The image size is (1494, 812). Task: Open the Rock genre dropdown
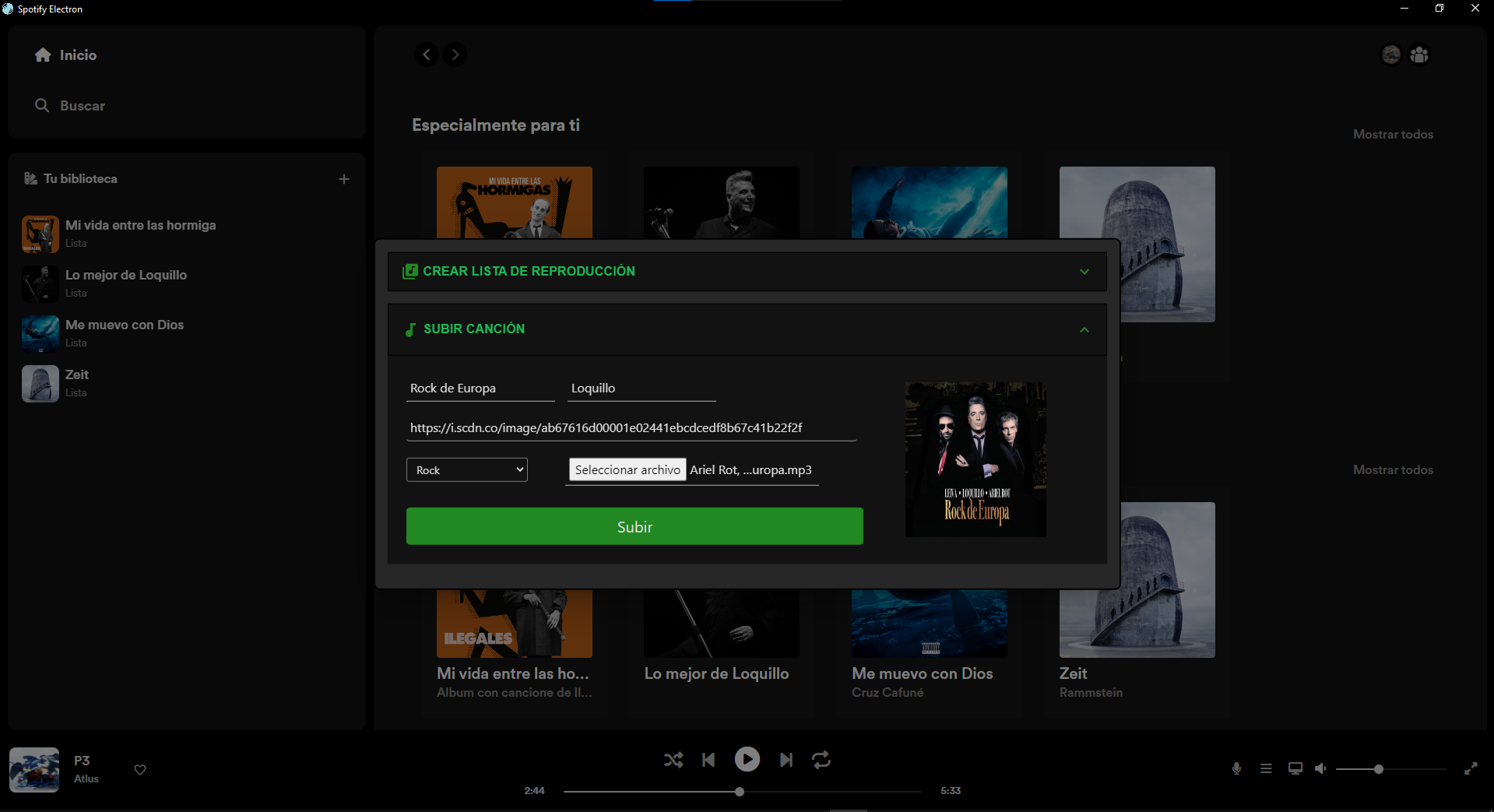pos(467,470)
